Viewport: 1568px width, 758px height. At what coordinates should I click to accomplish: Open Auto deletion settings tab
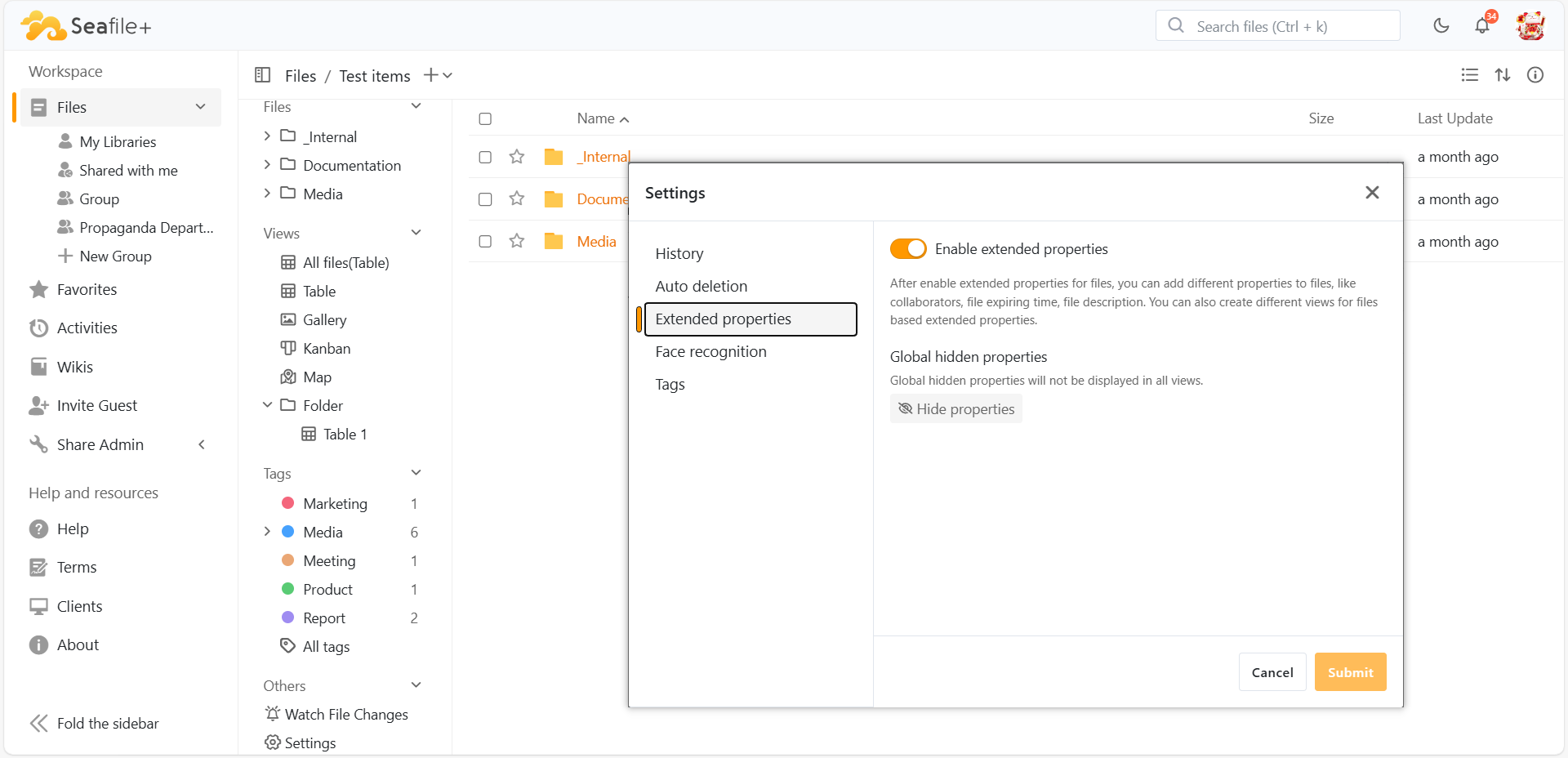click(701, 287)
